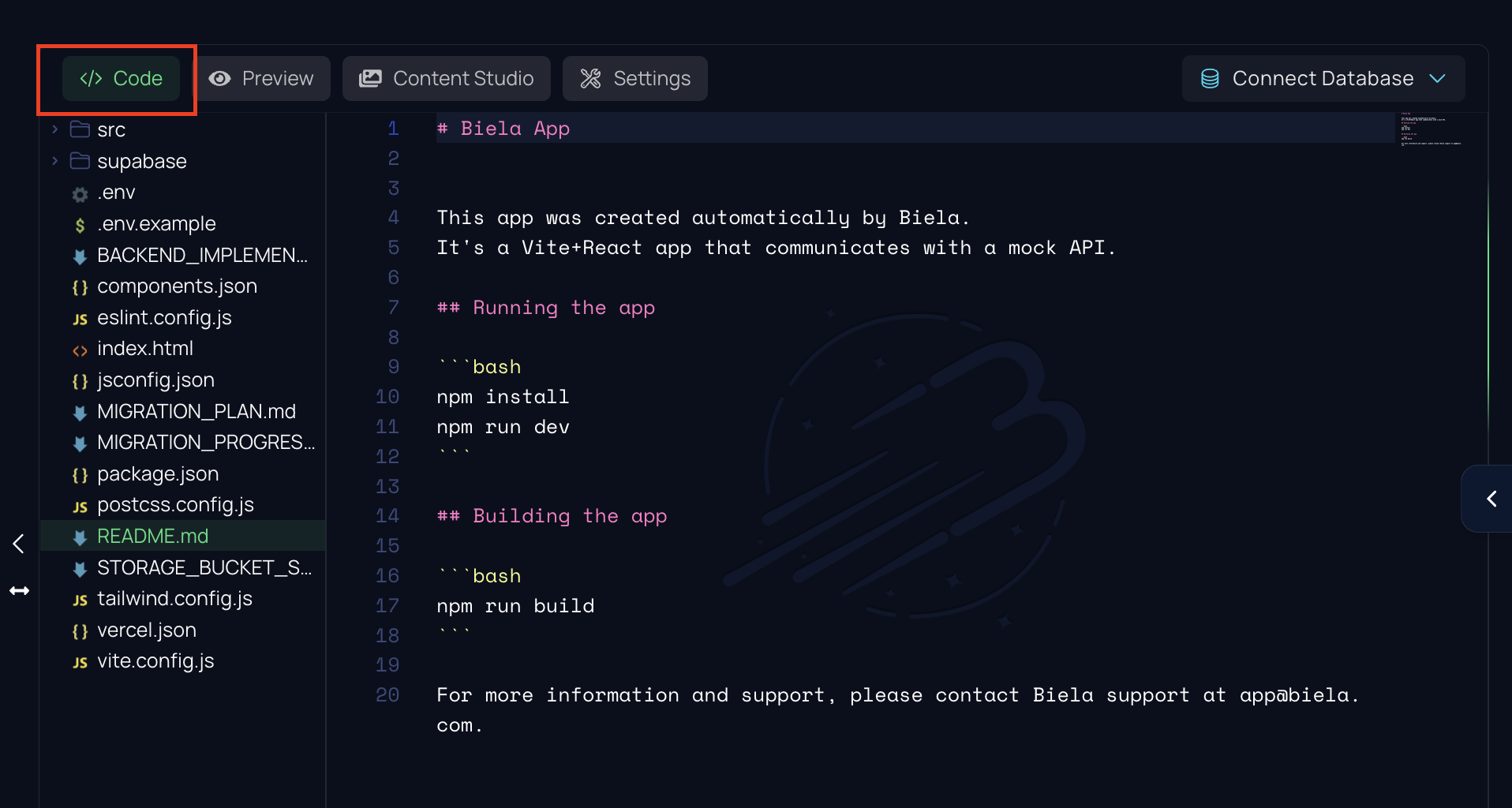This screenshot has width=1512, height=808.
Task: Click the markdown download icon beside MIGRATION_PLAN.md
Action: pos(80,412)
